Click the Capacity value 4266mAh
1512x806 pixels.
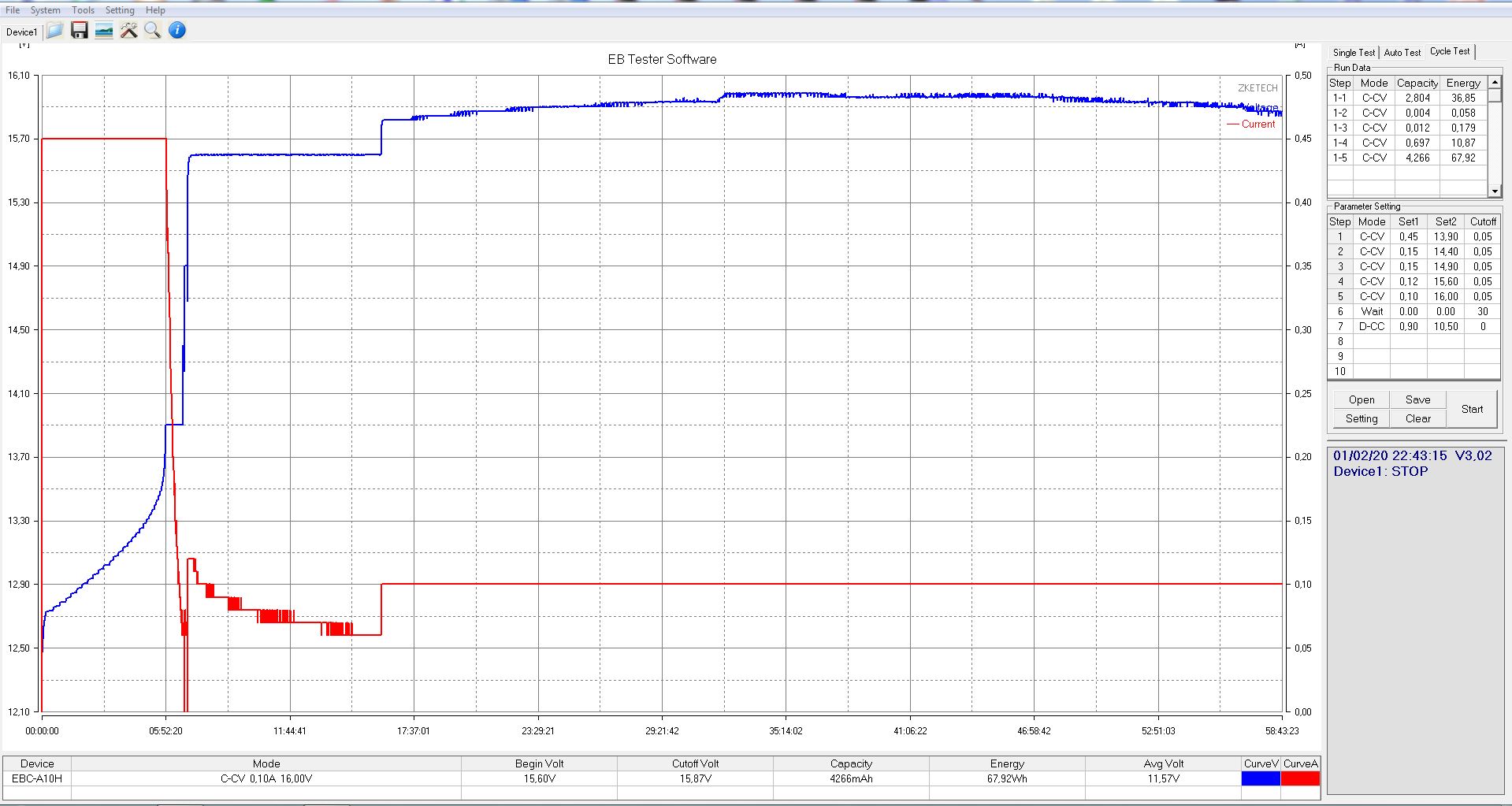pos(851,778)
